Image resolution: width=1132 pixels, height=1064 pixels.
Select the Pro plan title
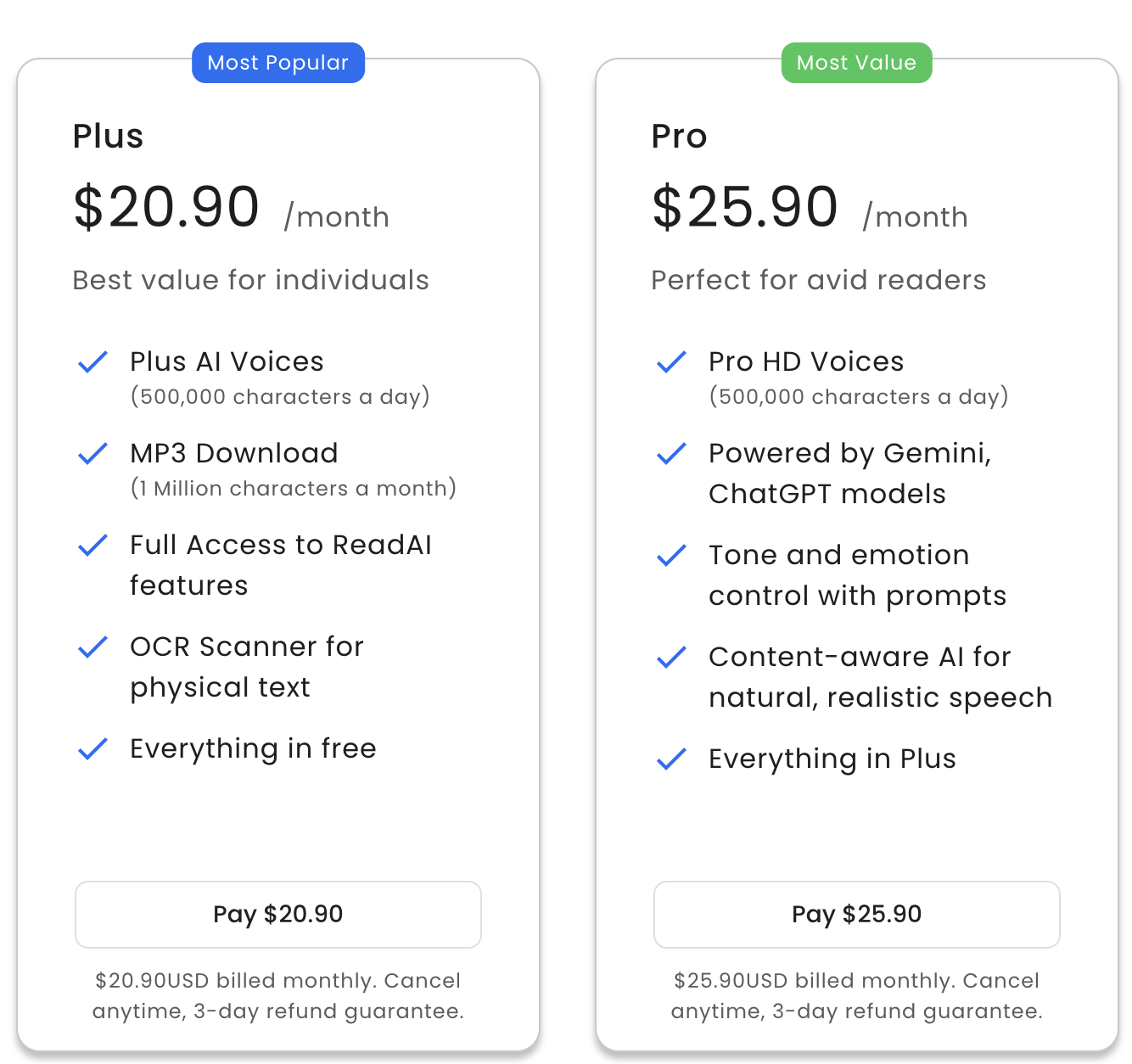[x=679, y=136]
